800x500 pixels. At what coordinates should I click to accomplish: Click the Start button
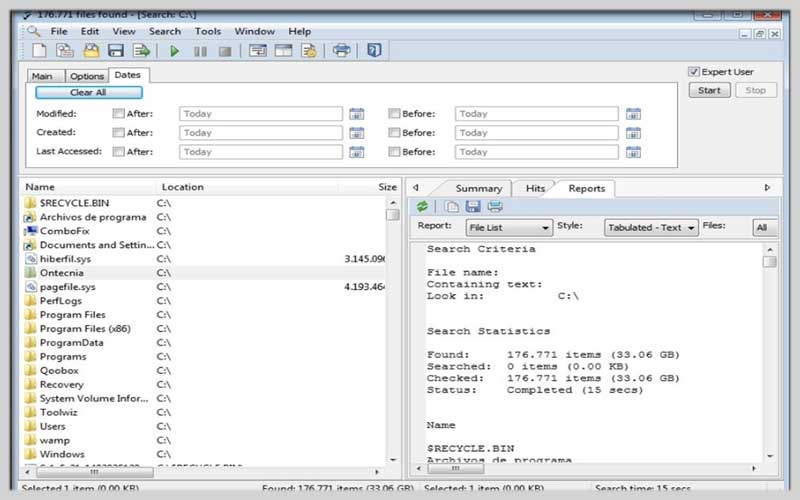click(x=709, y=90)
